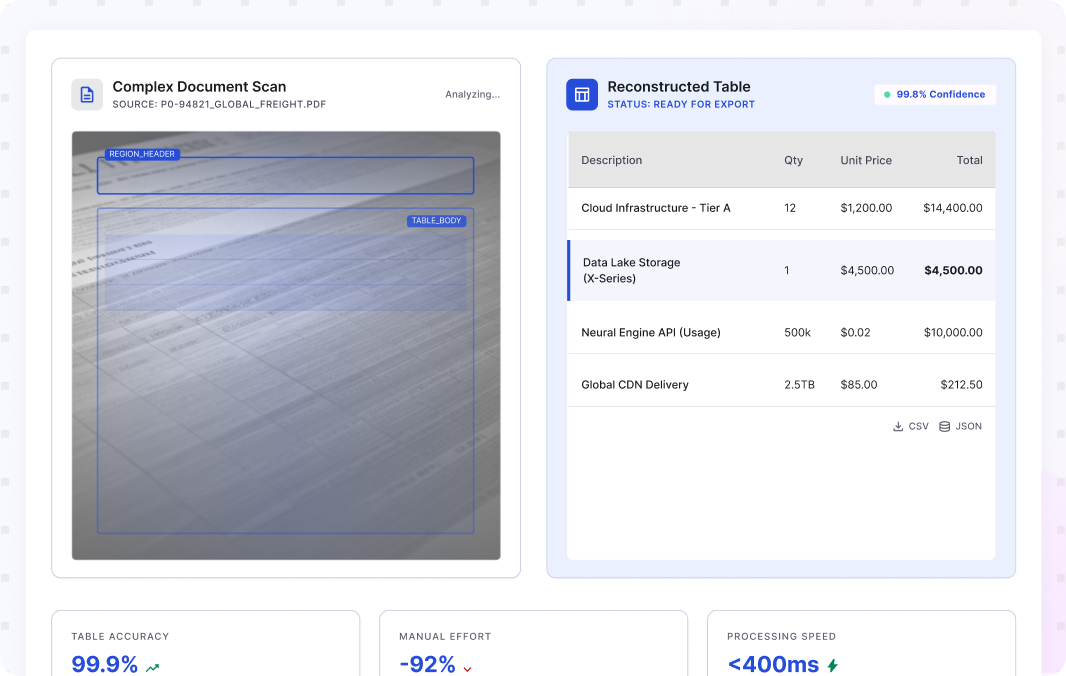Click the green lightning bolt by <400ms
Viewport: 1066px width, 676px height.
[x=833, y=665]
